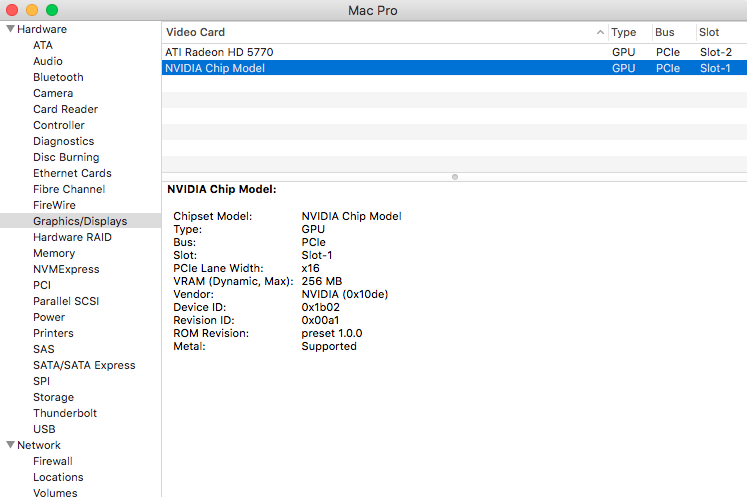Open Disc Burning information
The width and height of the screenshot is (747, 497).
point(66,157)
